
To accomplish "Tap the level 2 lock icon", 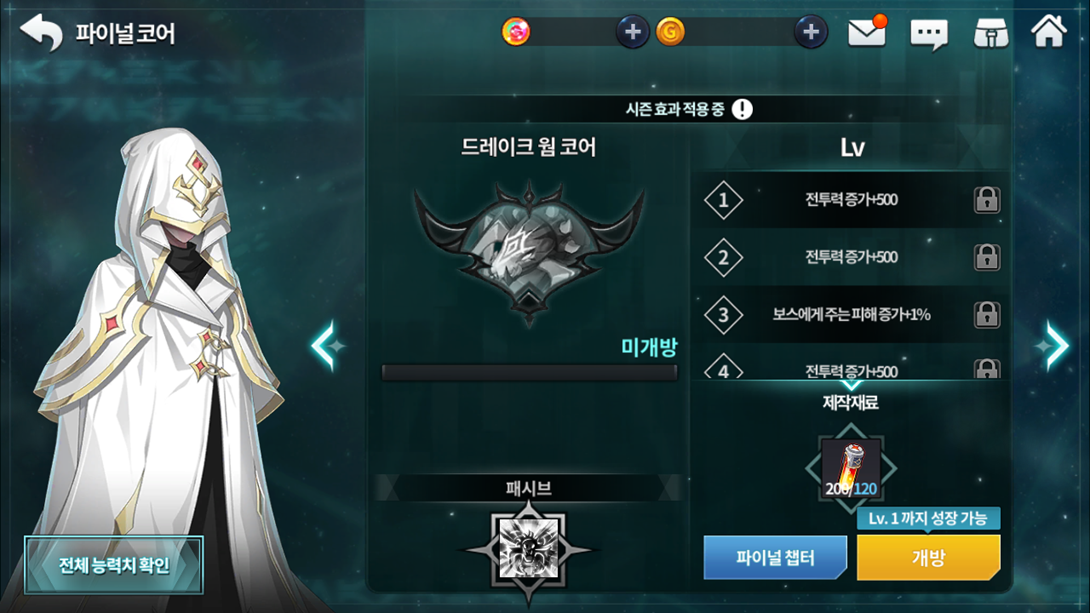I will point(986,257).
